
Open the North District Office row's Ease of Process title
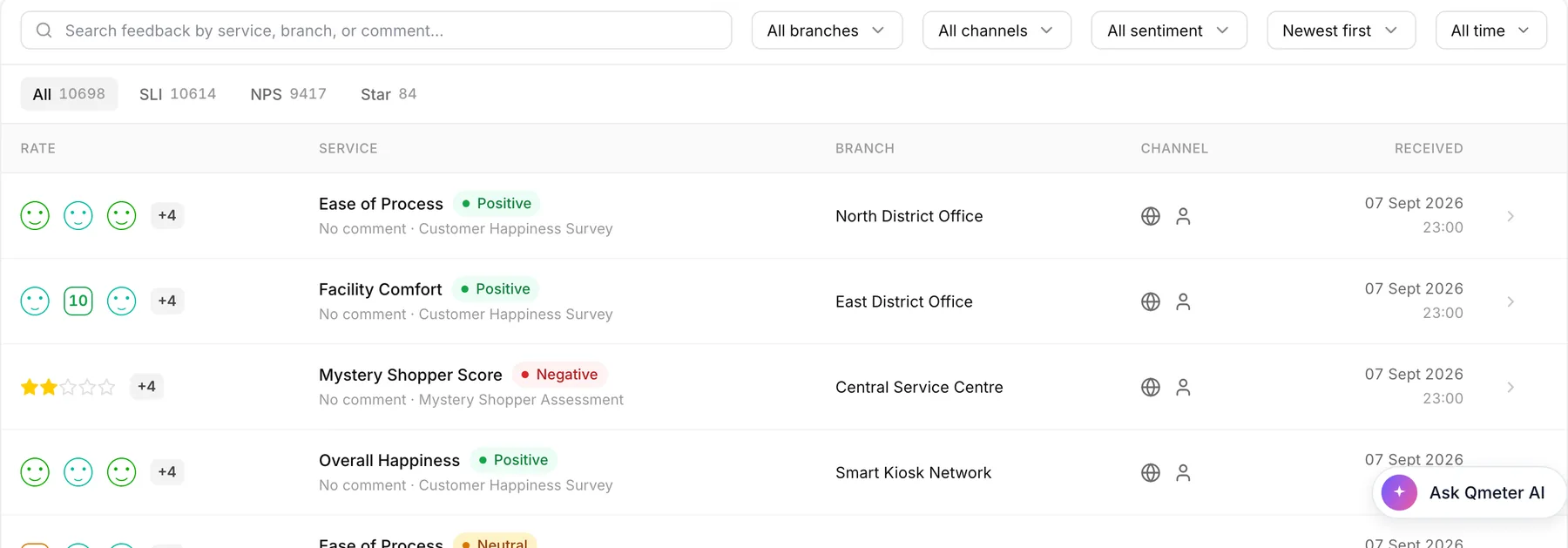(381, 204)
